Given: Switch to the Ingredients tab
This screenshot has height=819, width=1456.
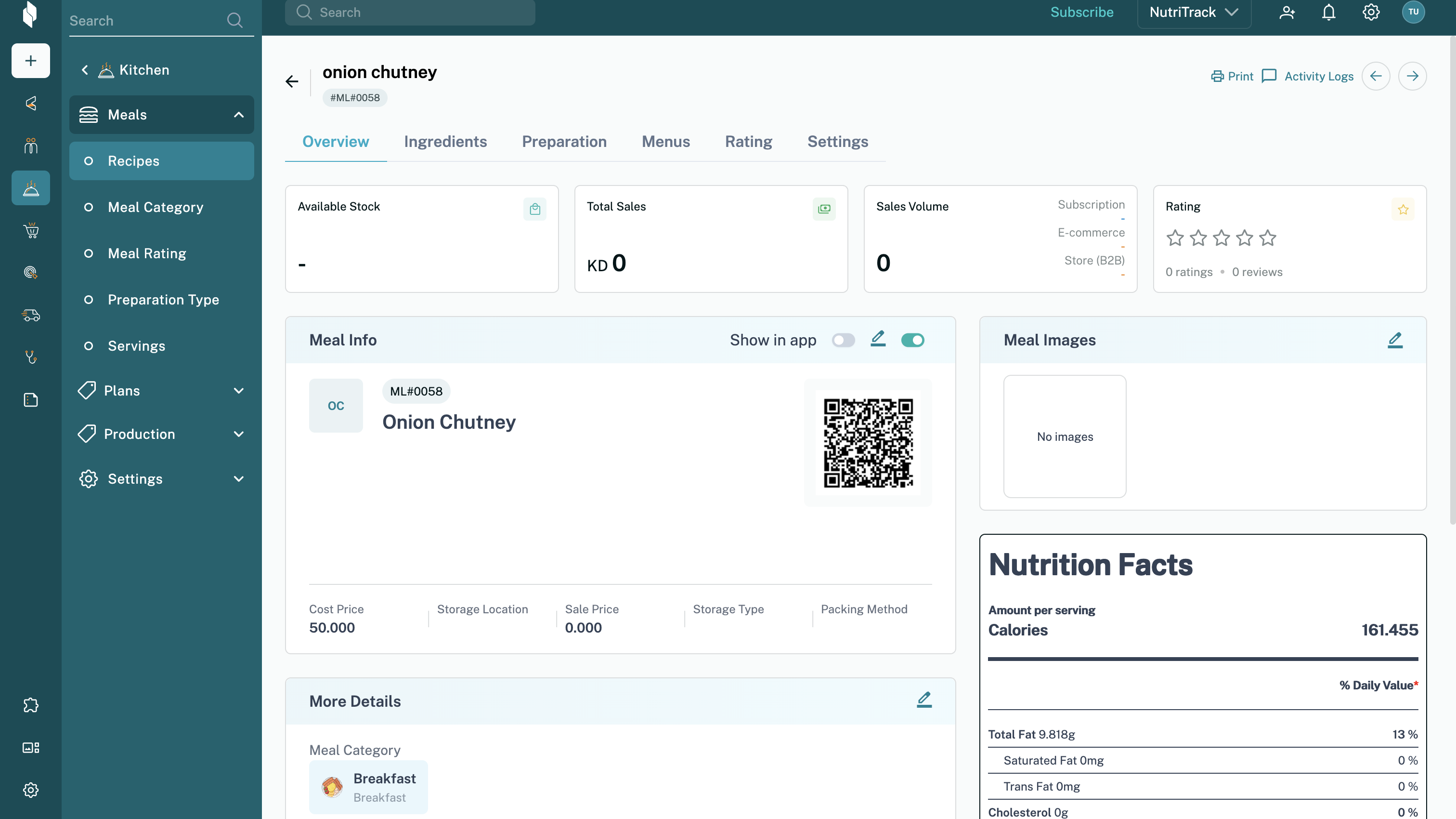Looking at the screenshot, I should (445, 142).
